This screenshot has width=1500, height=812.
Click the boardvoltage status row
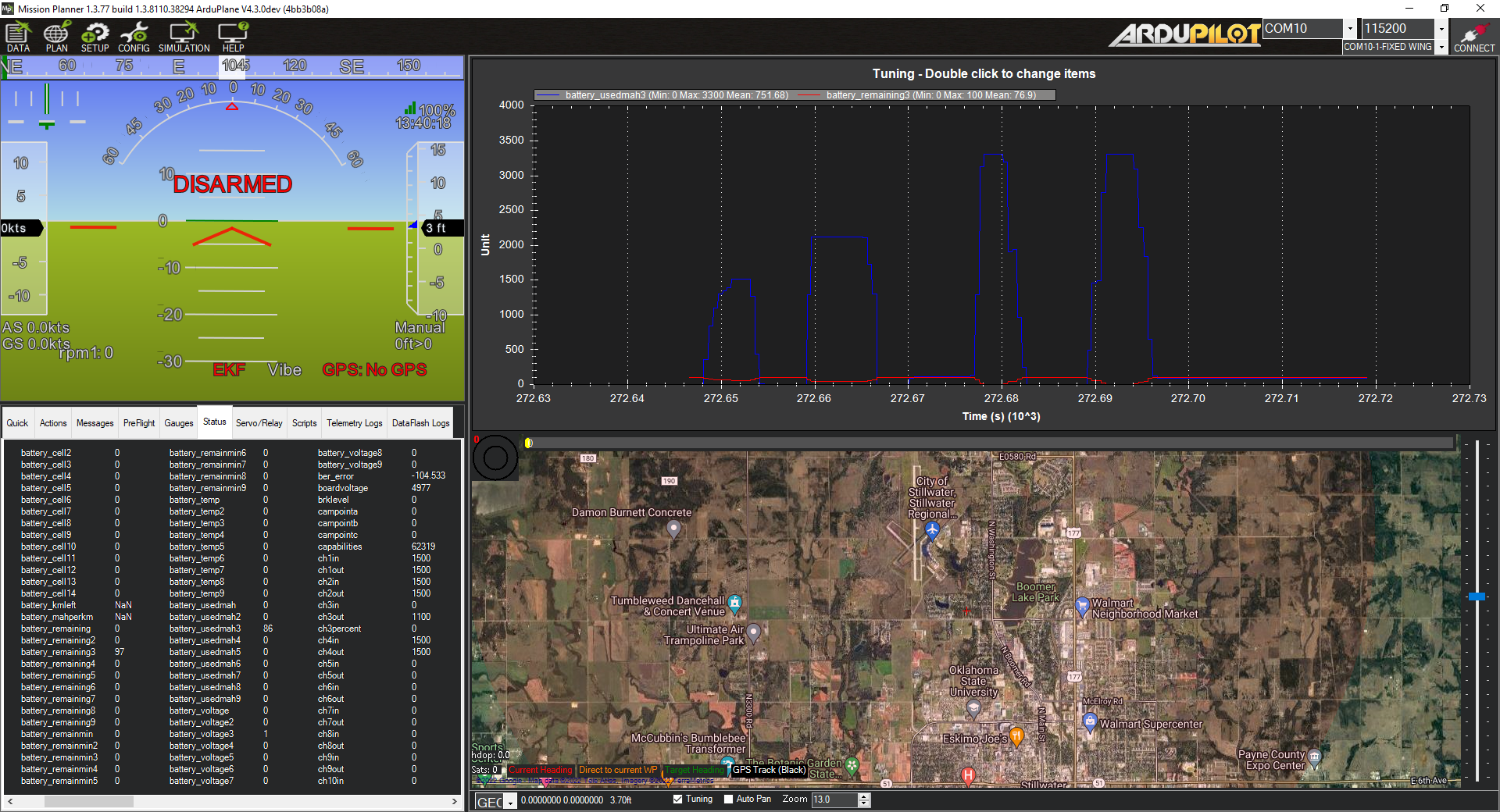(374, 488)
